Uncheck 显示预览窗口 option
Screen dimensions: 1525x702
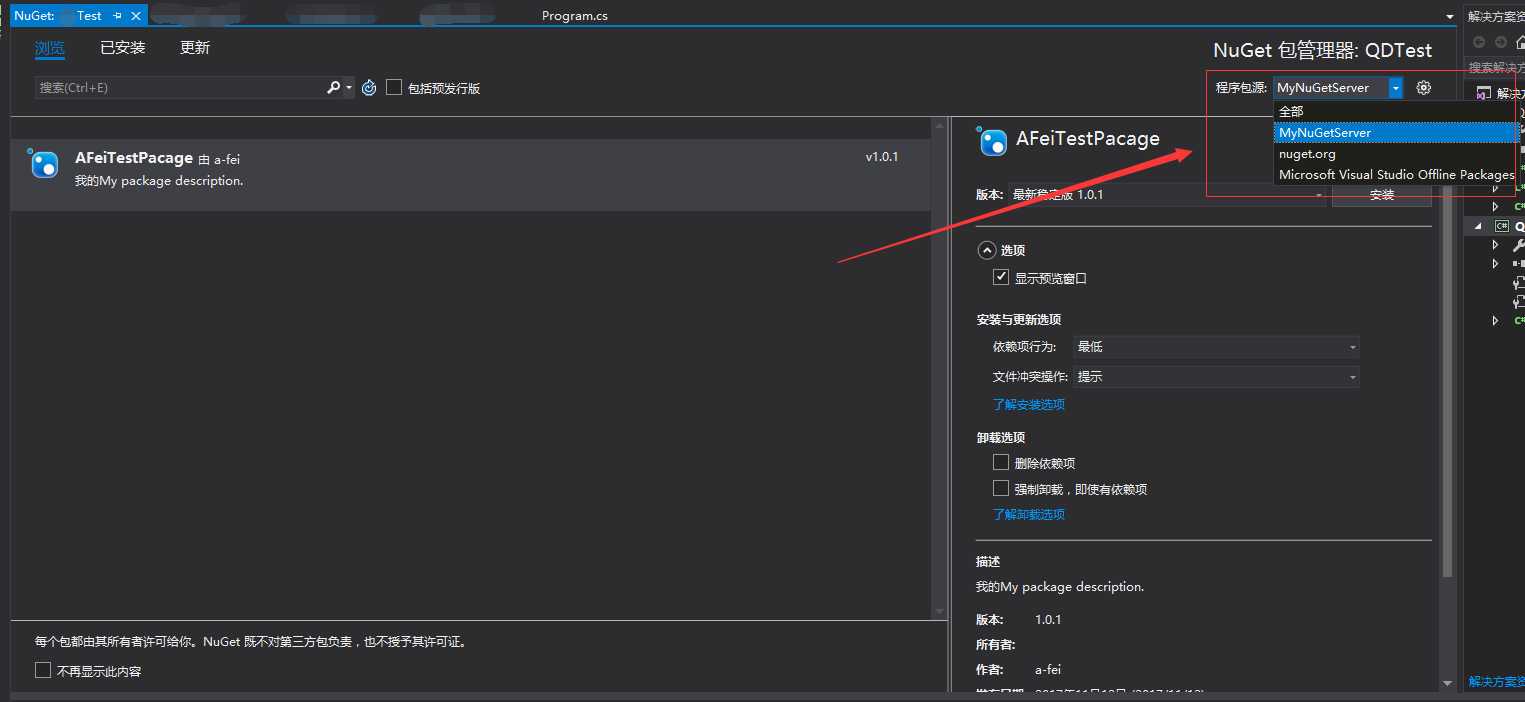1001,277
